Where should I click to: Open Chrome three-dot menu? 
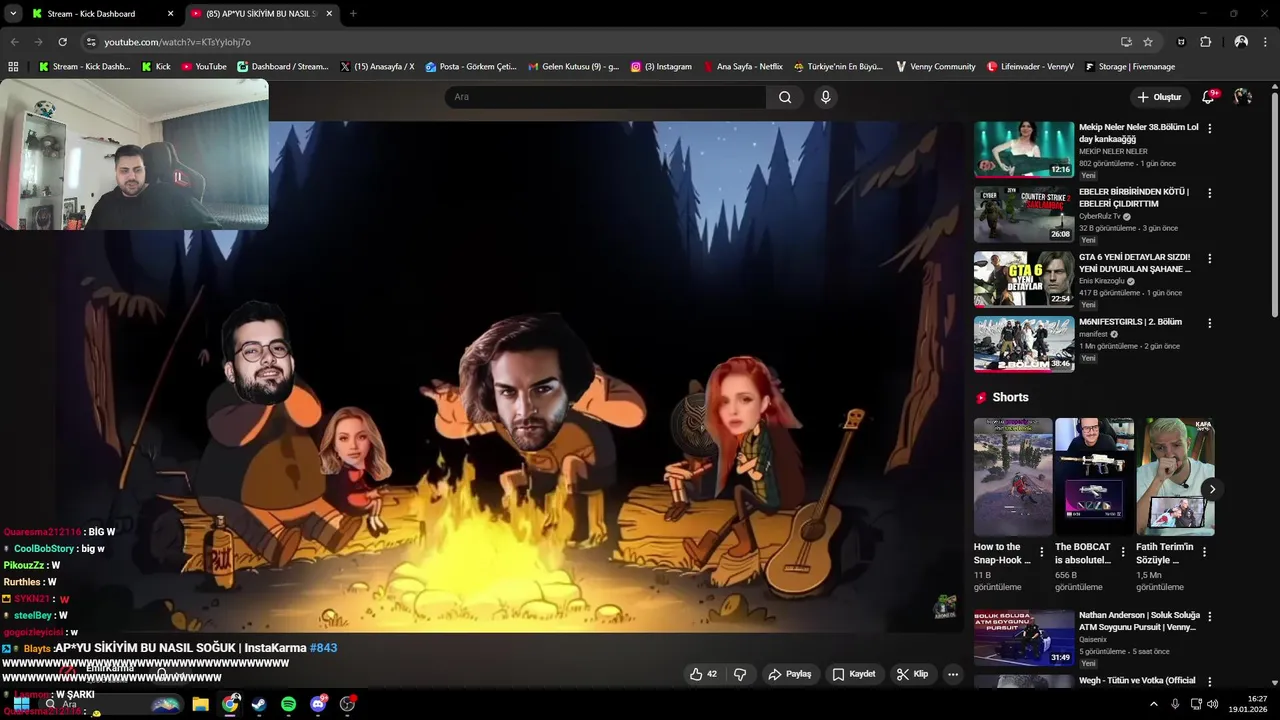click(1266, 42)
